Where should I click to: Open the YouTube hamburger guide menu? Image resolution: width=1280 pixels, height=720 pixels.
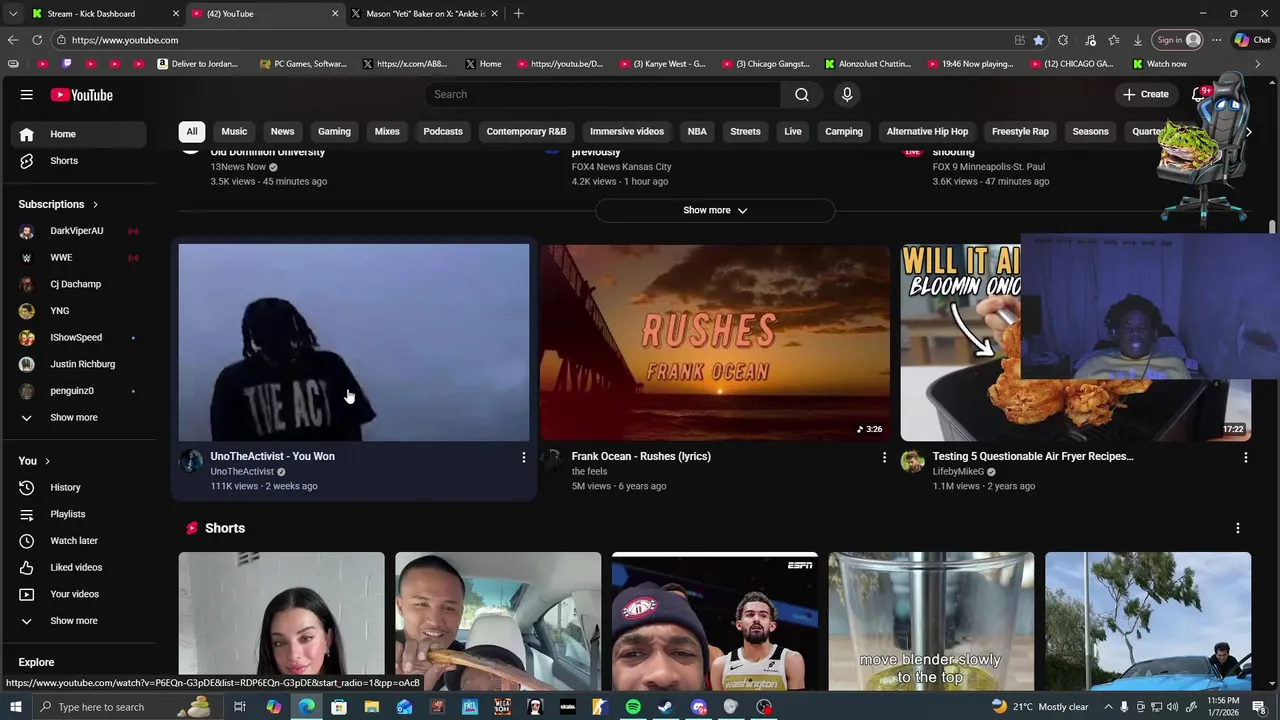pyautogui.click(x=26, y=95)
